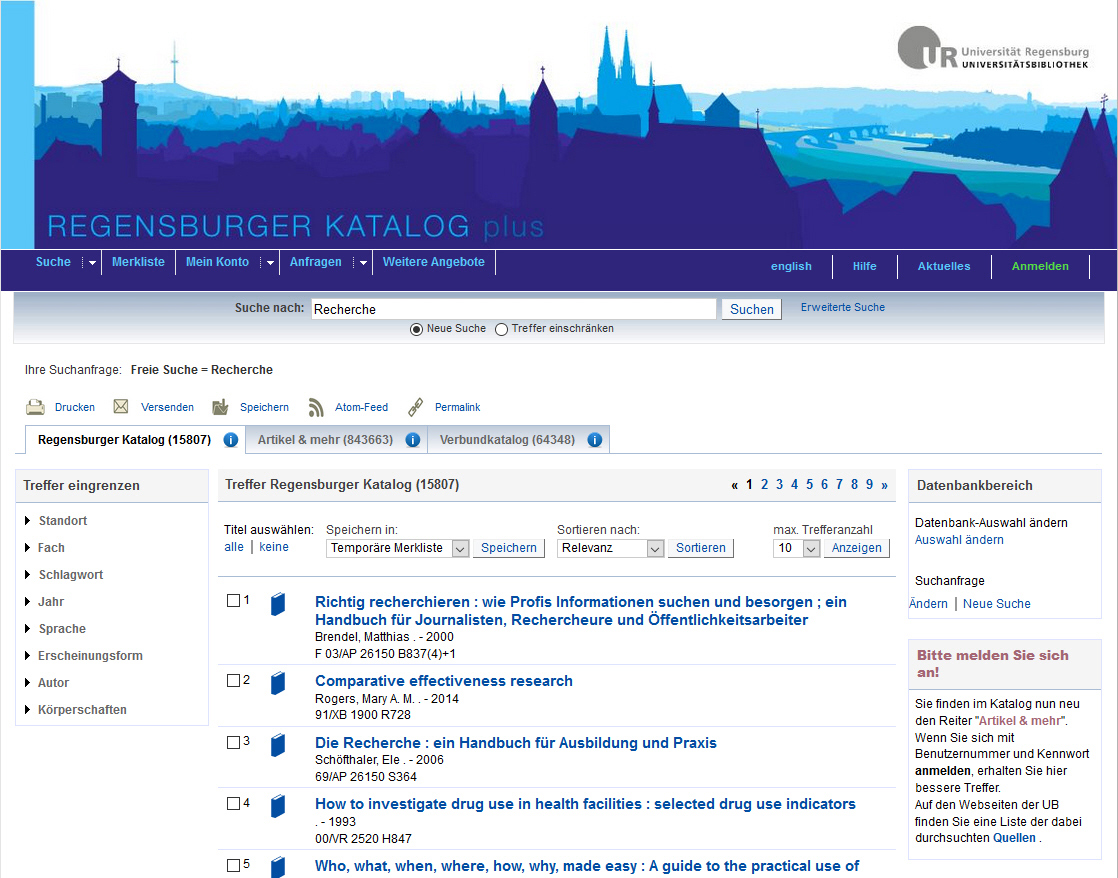The image size is (1118, 878).
Task: Focus the Suche nach input field
Action: [513, 309]
